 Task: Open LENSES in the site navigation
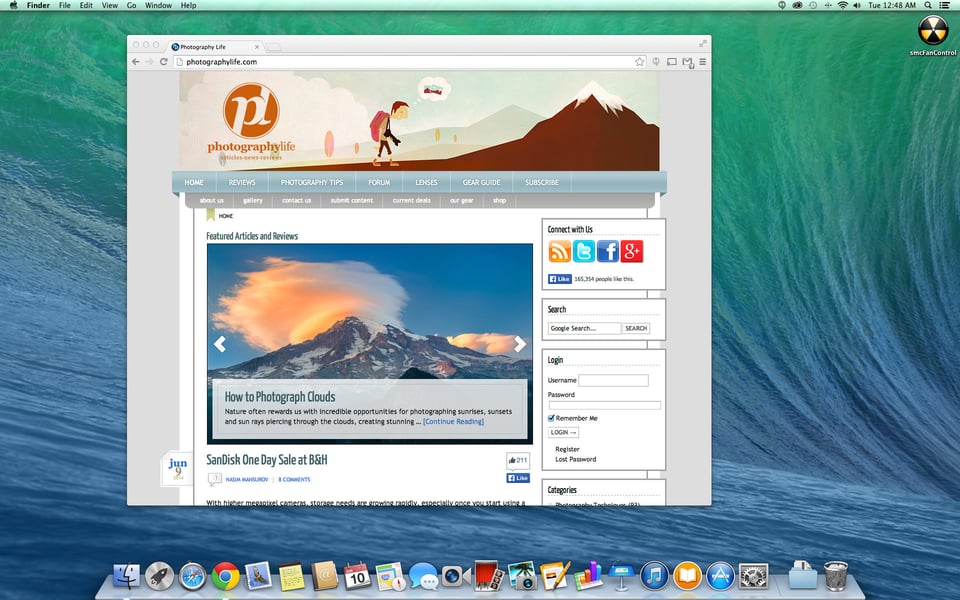coord(426,182)
